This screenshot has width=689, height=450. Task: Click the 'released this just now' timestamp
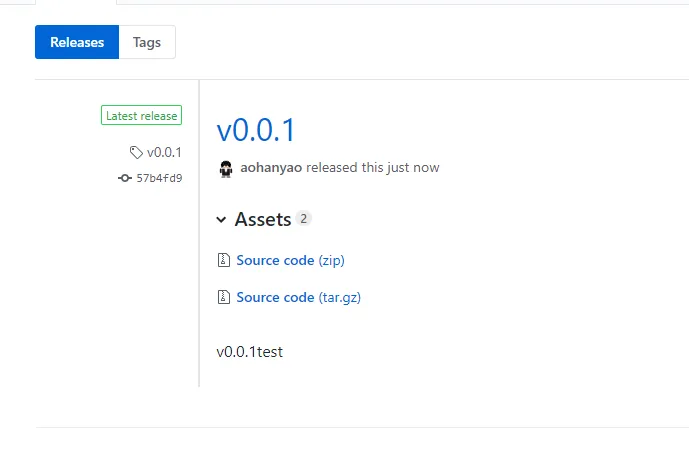point(373,167)
